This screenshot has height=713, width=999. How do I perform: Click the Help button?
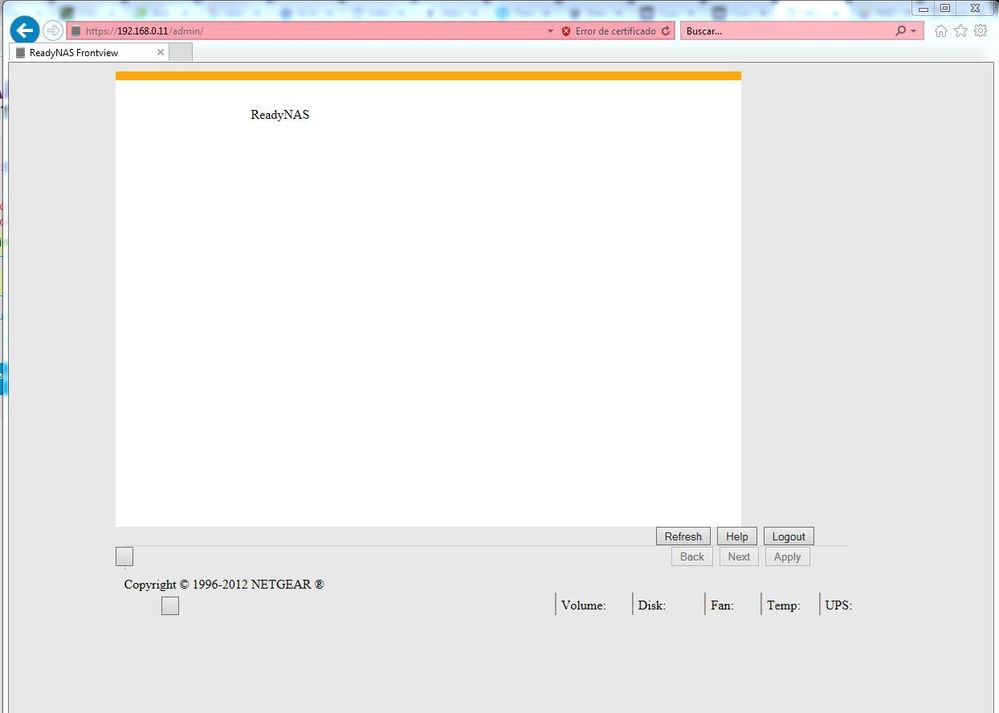click(x=737, y=537)
